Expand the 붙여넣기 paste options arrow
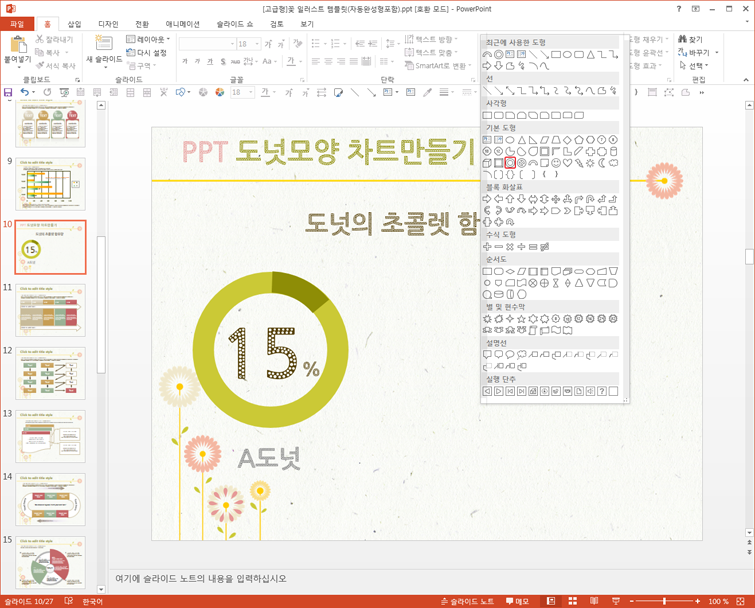The width and height of the screenshot is (755, 608). (18, 68)
